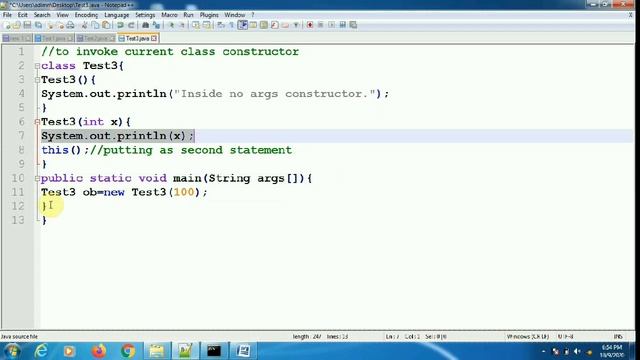640x360 pixels.
Task: Open the Run menu
Action: click(188, 15)
